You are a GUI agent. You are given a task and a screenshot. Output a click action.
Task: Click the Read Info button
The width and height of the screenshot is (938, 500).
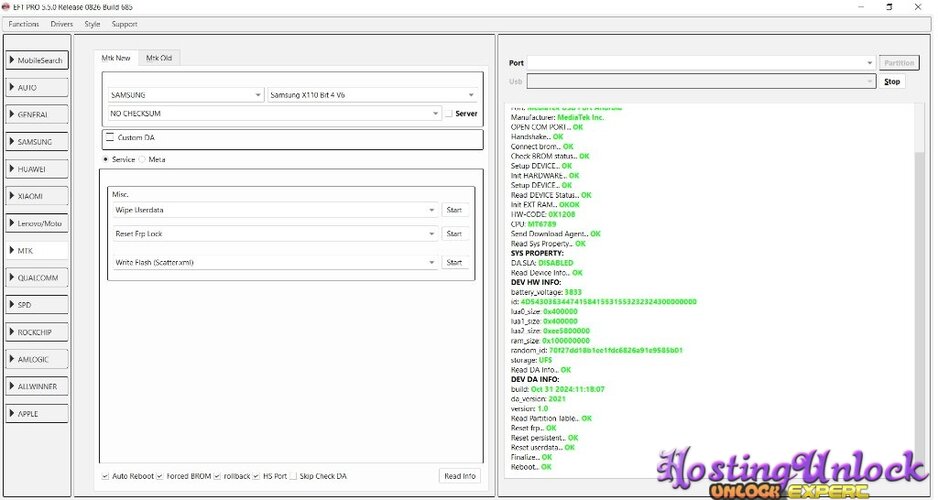[x=459, y=476]
